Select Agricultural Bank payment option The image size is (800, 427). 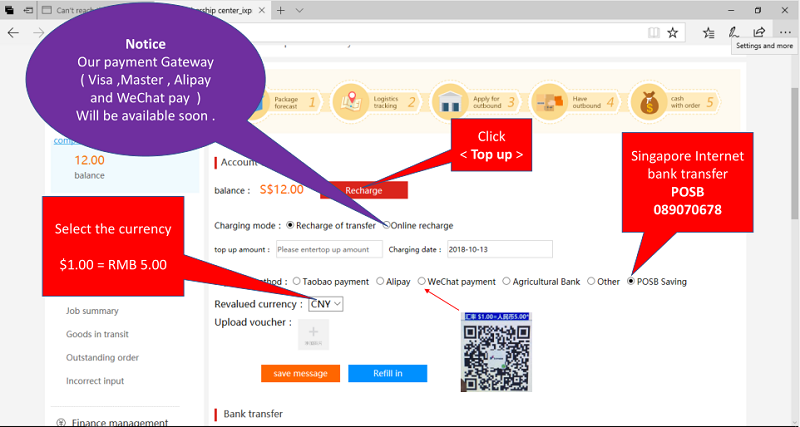click(507, 282)
